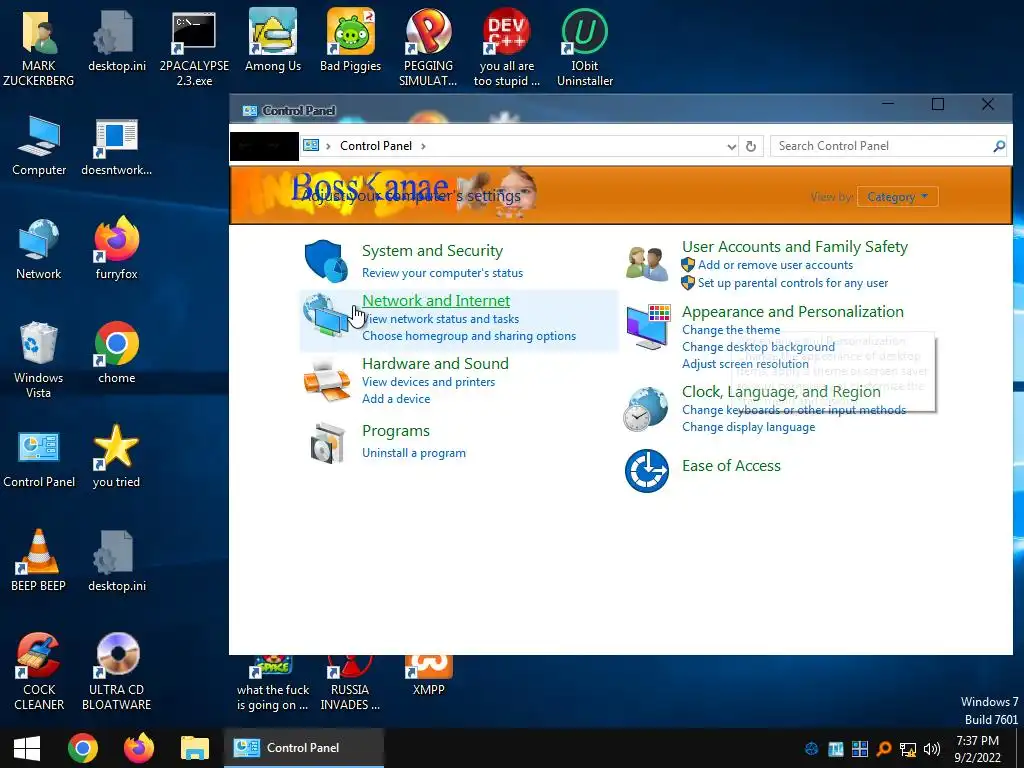Click the Appearance and Personalization monitor icon
The height and width of the screenshot is (768, 1024).
click(x=647, y=327)
